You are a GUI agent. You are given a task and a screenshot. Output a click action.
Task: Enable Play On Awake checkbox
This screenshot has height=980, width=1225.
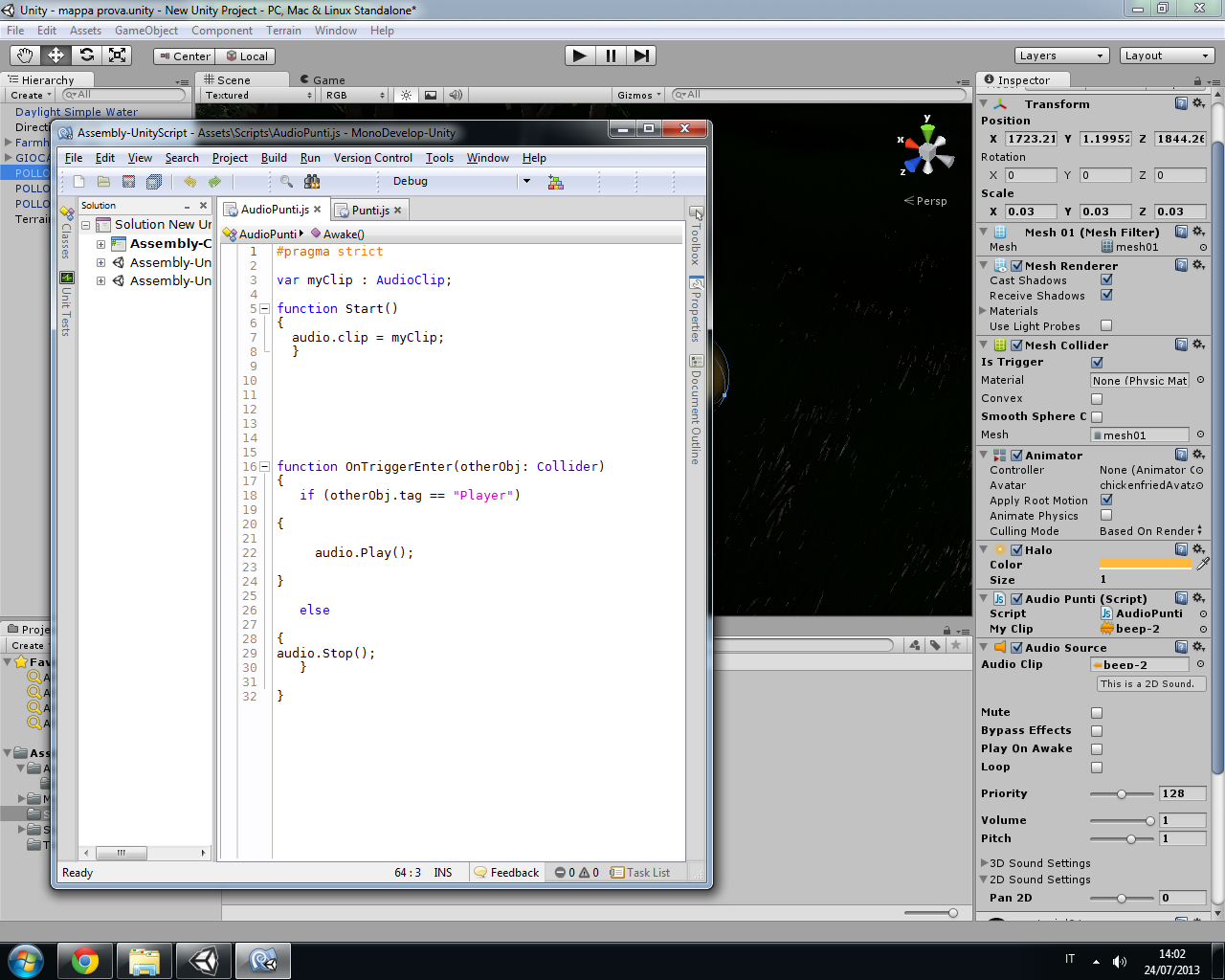point(1097,749)
